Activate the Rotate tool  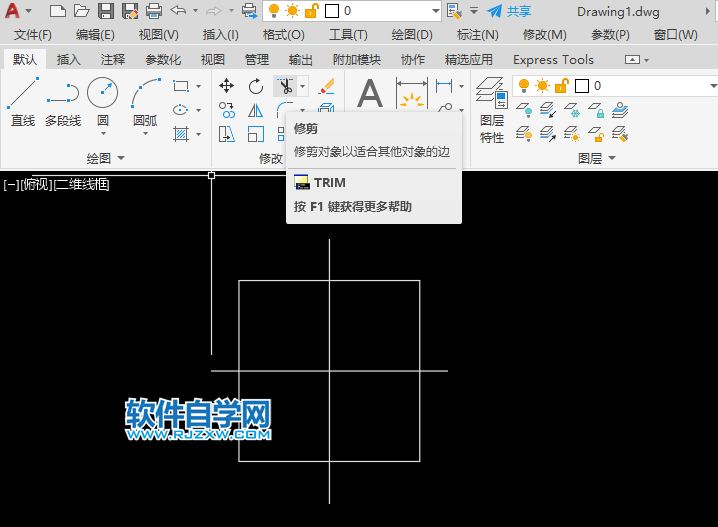pyautogui.click(x=256, y=86)
